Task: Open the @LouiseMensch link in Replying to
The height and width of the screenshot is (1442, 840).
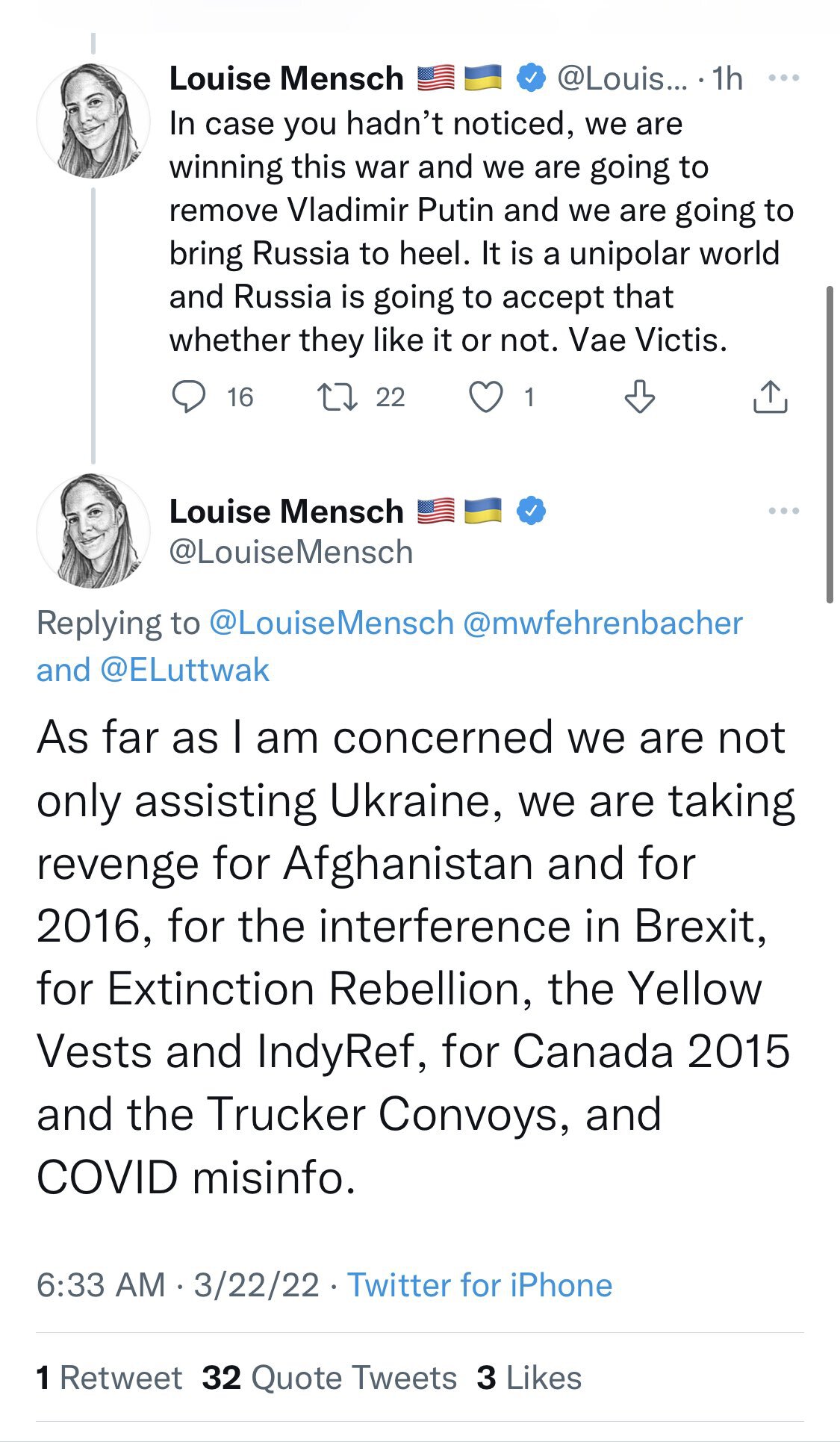Action: [332, 623]
